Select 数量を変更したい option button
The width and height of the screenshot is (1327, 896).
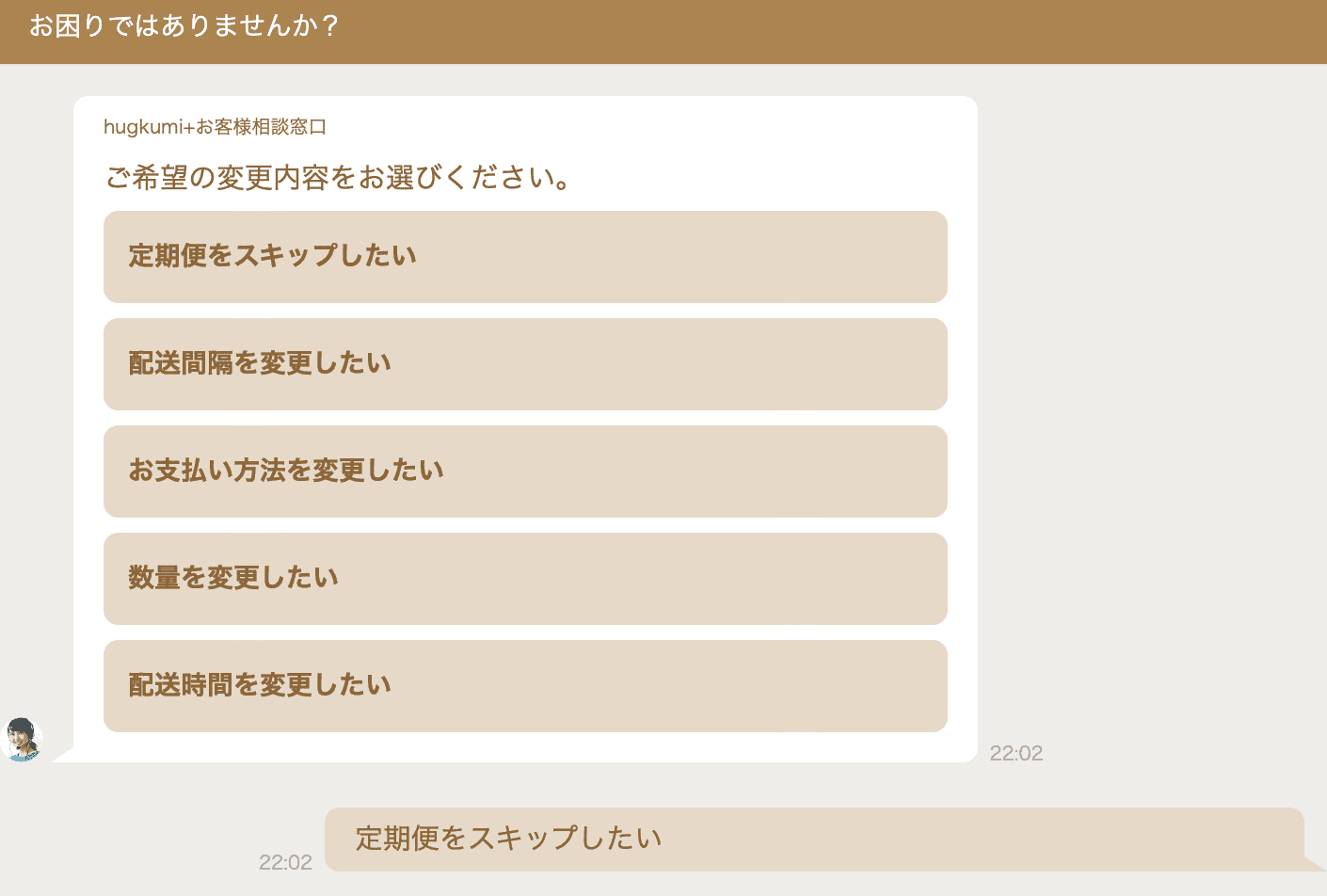(x=525, y=579)
